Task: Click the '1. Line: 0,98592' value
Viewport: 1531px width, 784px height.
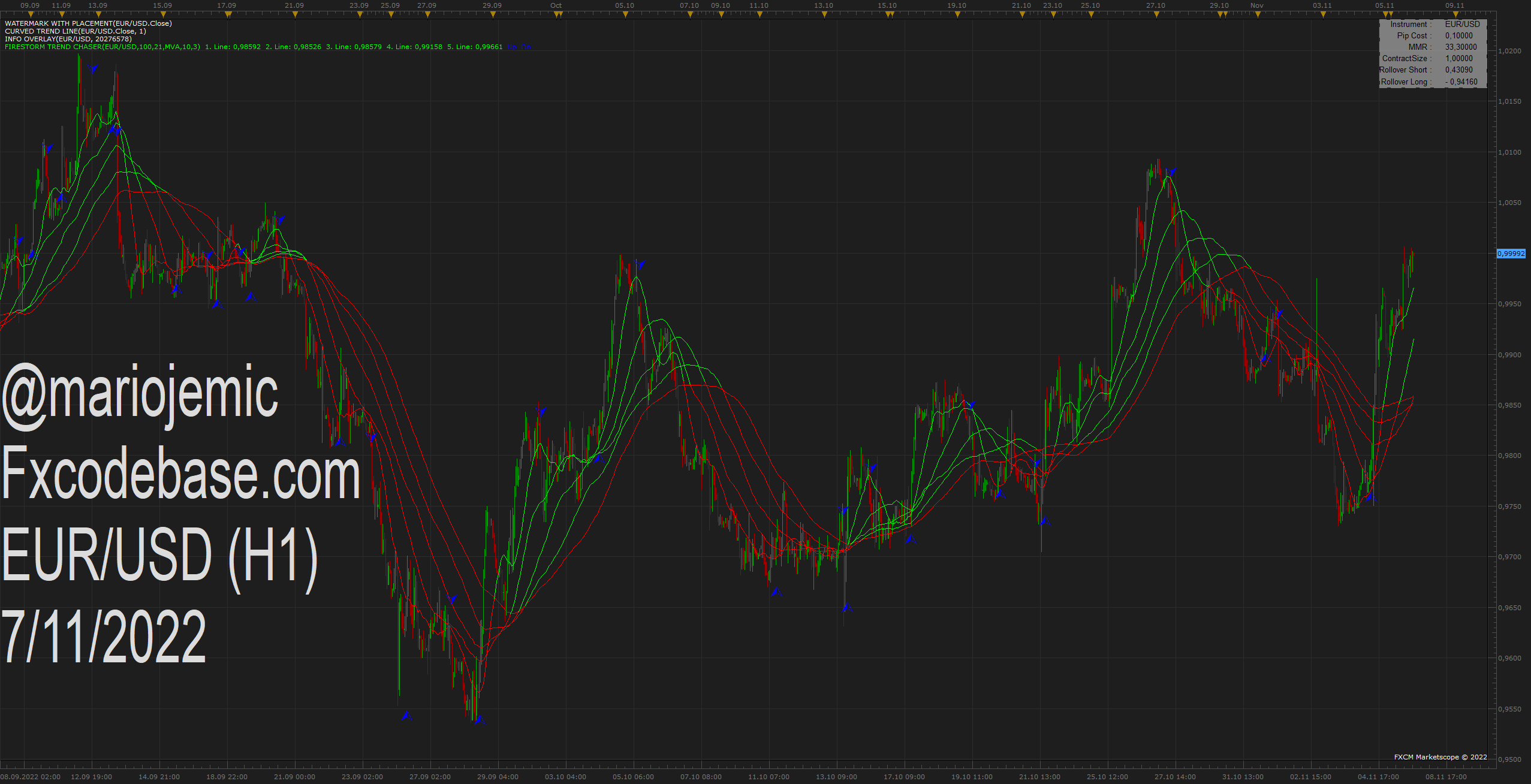Action: point(233,47)
